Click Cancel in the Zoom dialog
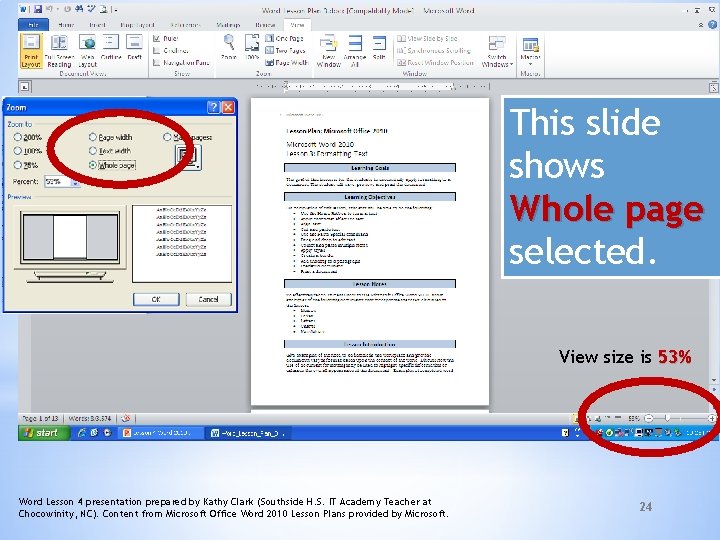The height and width of the screenshot is (540, 720). click(x=208, y=299)
